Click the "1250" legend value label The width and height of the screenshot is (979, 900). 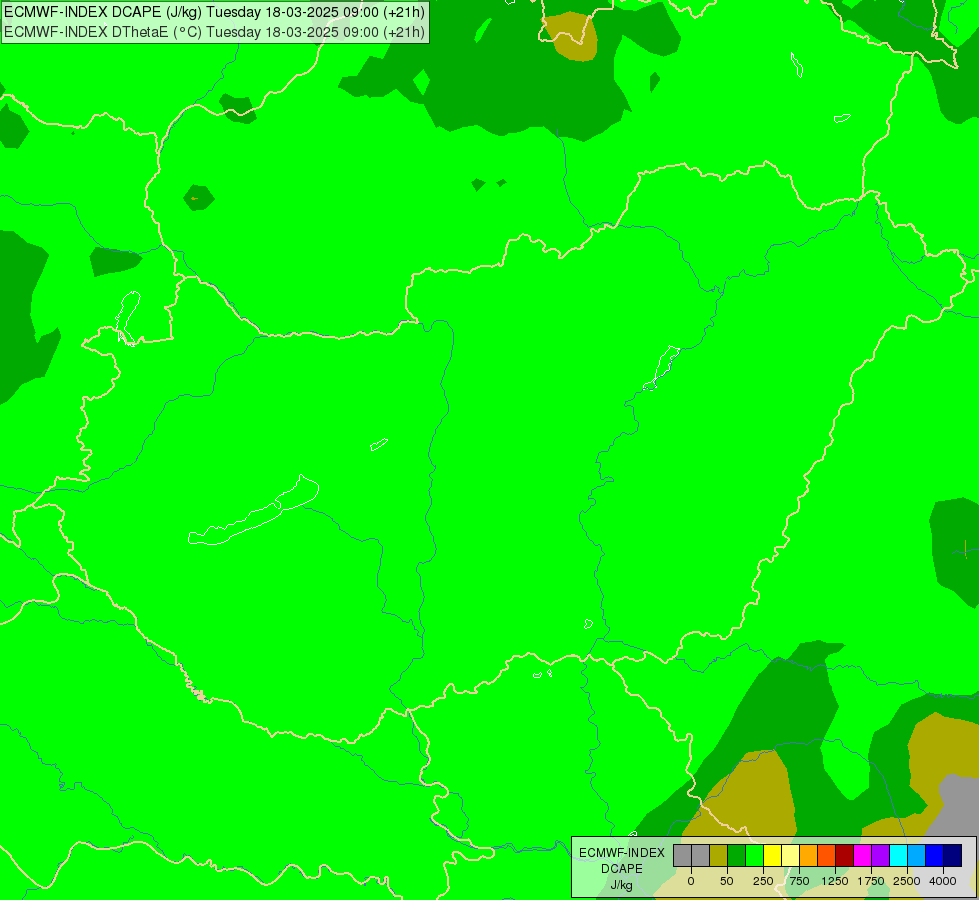tap(835, 881)
